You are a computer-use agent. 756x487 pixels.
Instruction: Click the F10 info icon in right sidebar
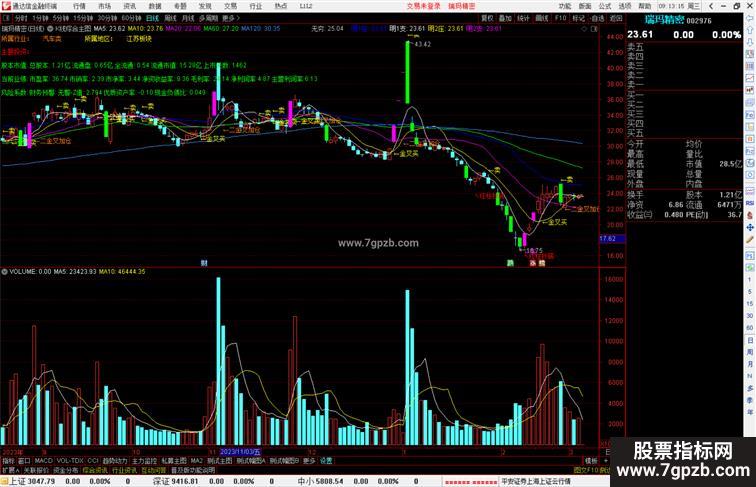[x=750, y=115]
